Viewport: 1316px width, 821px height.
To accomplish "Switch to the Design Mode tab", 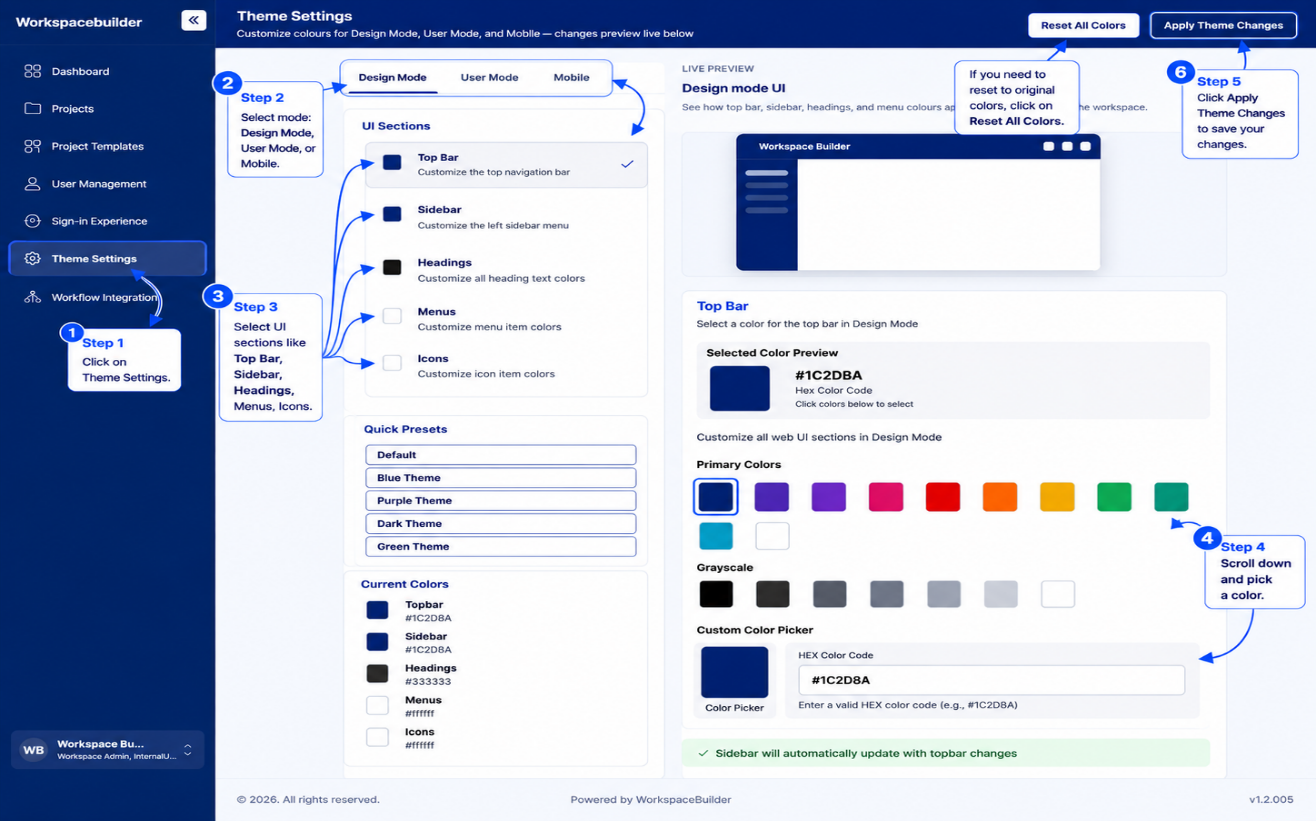I will (392, 77).
